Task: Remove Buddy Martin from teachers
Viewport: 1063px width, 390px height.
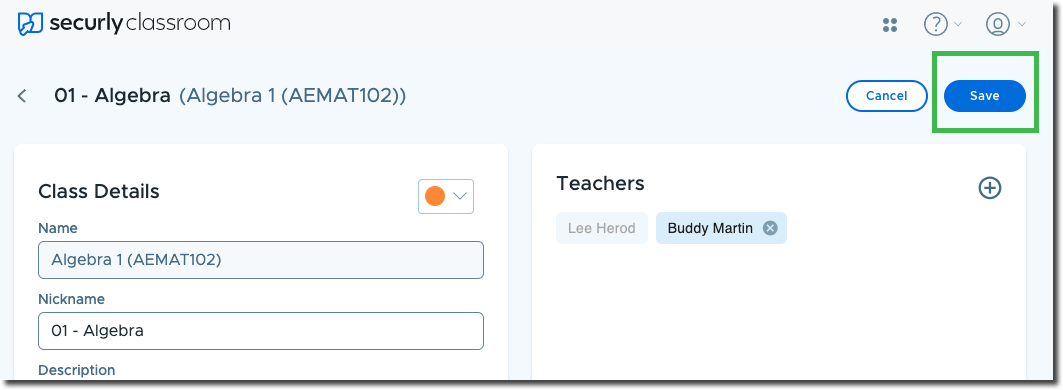Action: (x=769, y=228)
